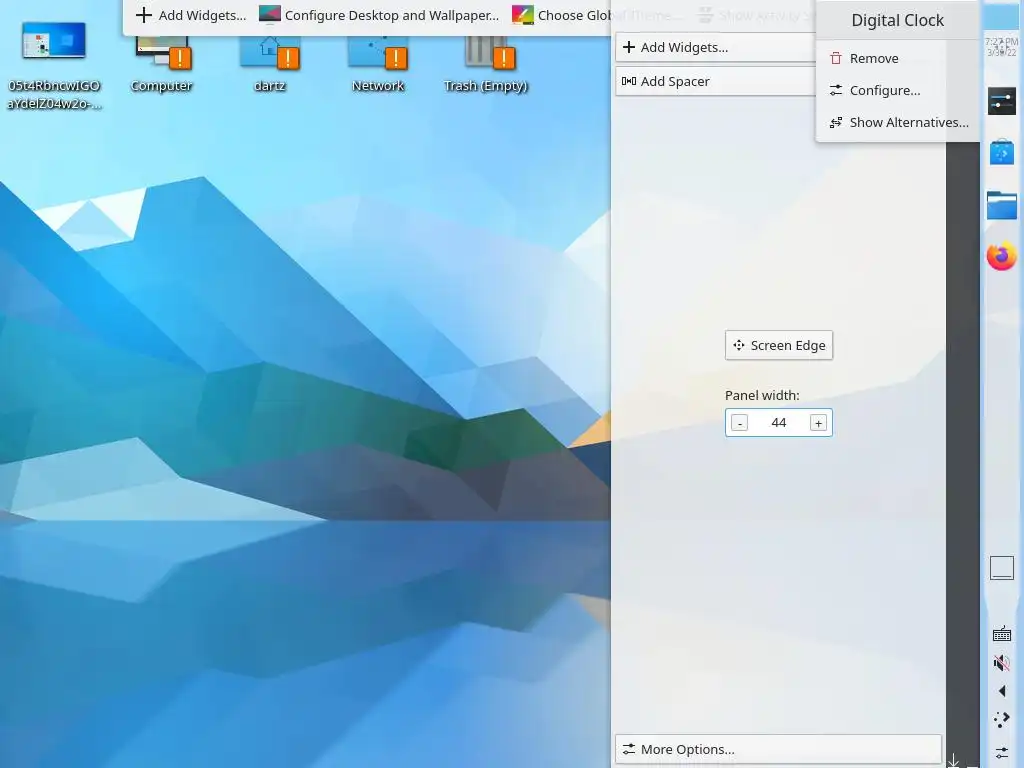Launch the Discover software center icon
The width and height of the screenshot is (1024, 768).
[1001, 152]
